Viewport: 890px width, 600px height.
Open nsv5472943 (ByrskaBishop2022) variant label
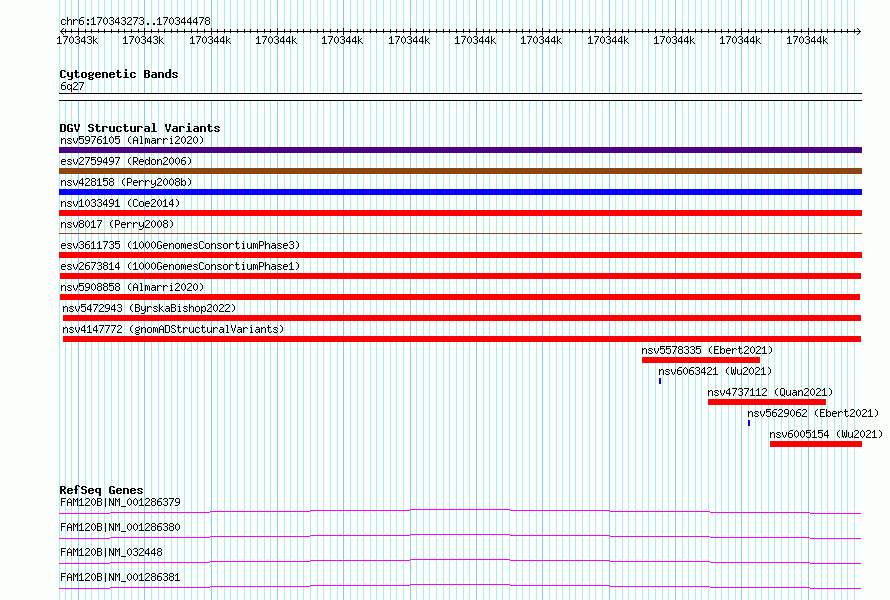[149, 308]
